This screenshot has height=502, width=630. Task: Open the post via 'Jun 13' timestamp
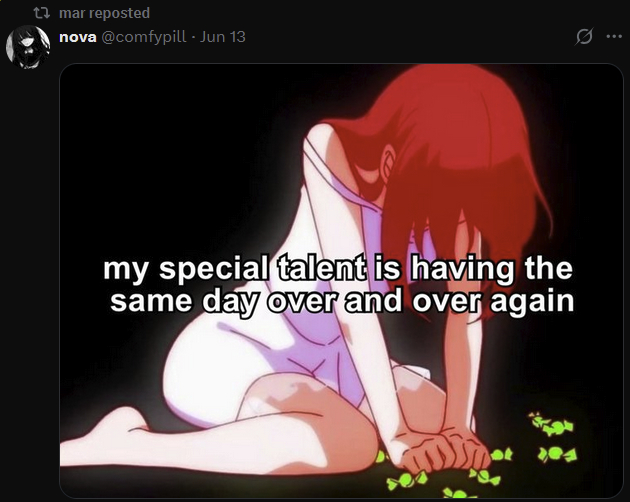(x=223, y=37)
